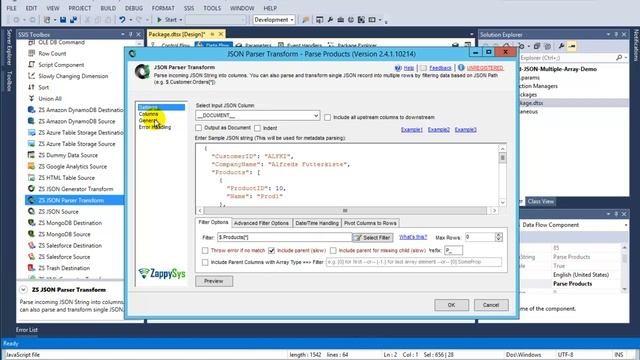Open the SSIS Toolbox window options arrow
Viewport: 640px width, 360px height.
[123, 35]
